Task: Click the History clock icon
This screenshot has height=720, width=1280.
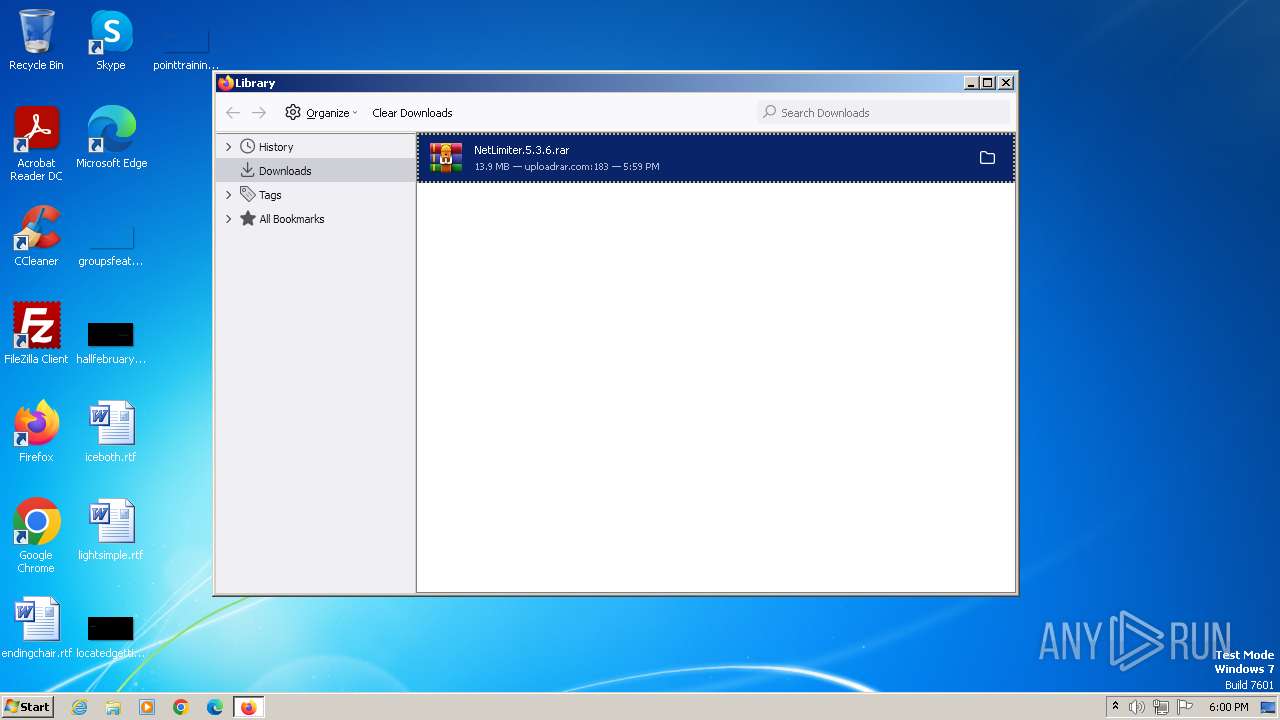Action: 247,147
